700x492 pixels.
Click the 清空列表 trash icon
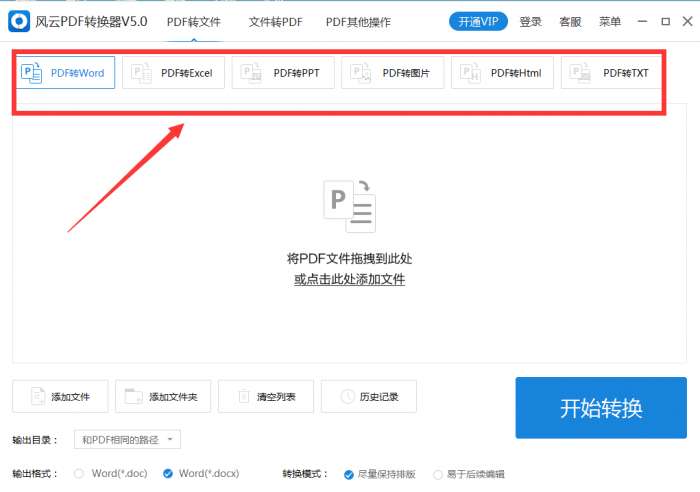click(x=244, y=396)
